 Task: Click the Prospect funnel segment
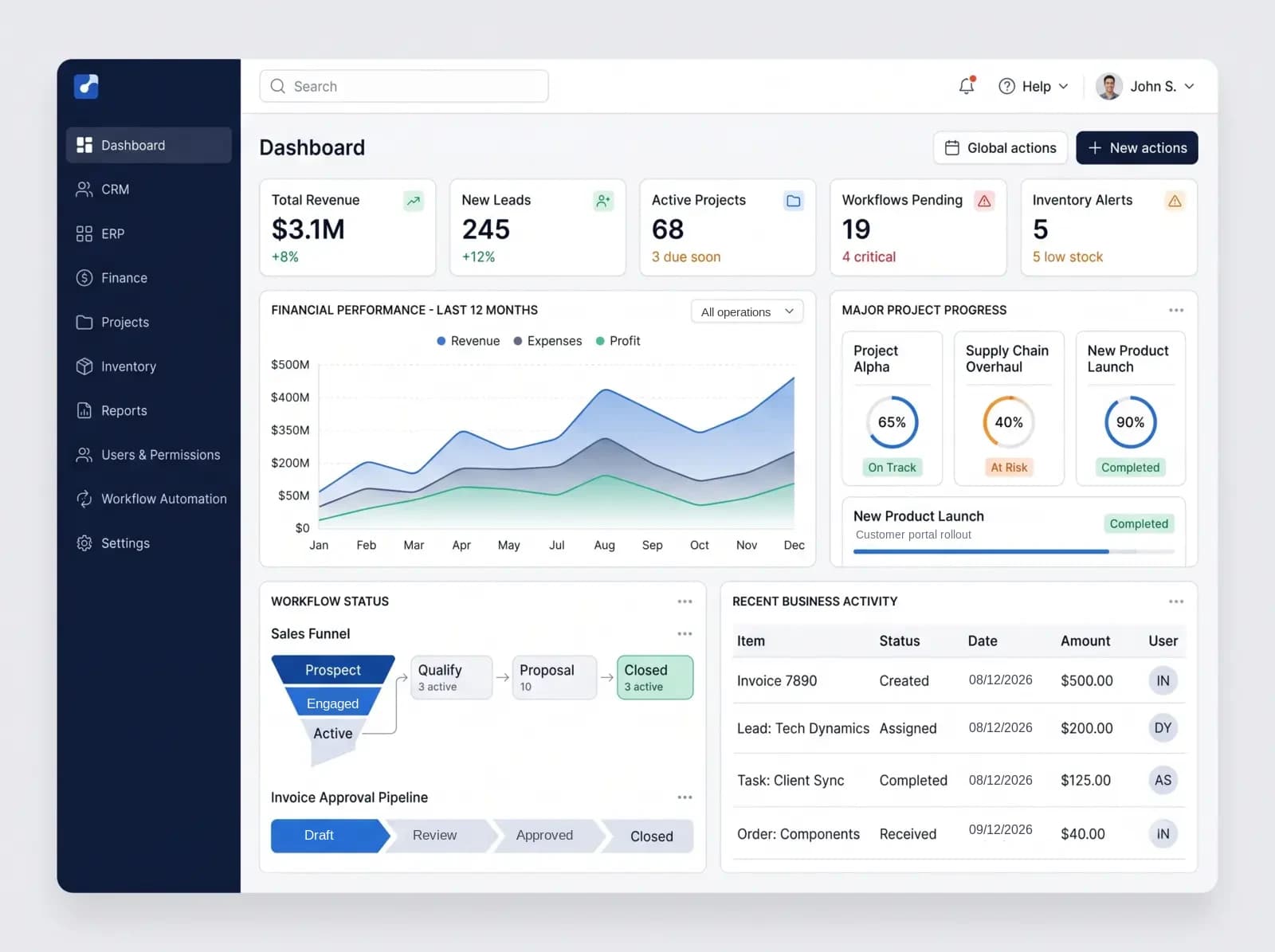(333, 670)
